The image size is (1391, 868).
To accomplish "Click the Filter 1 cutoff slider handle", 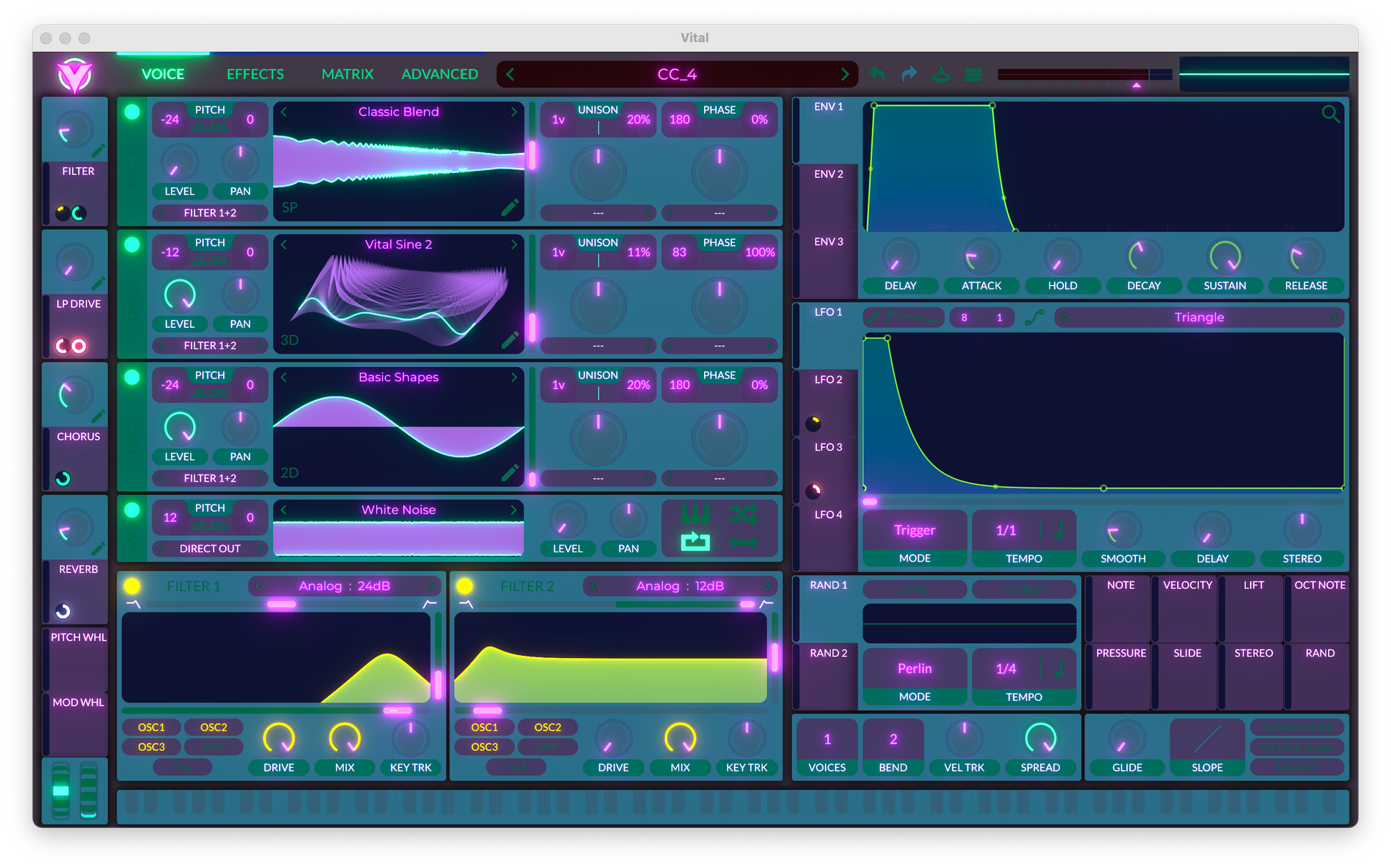I will [397, 710].
